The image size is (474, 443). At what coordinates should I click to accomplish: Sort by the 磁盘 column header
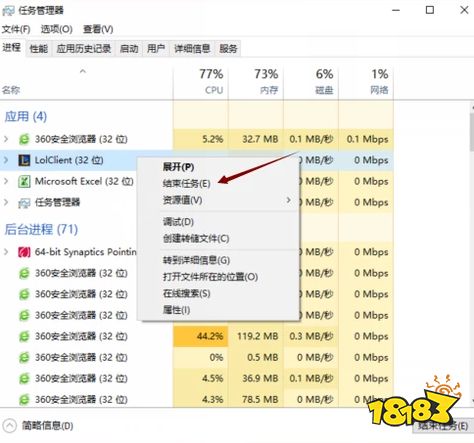coord(311,82)
